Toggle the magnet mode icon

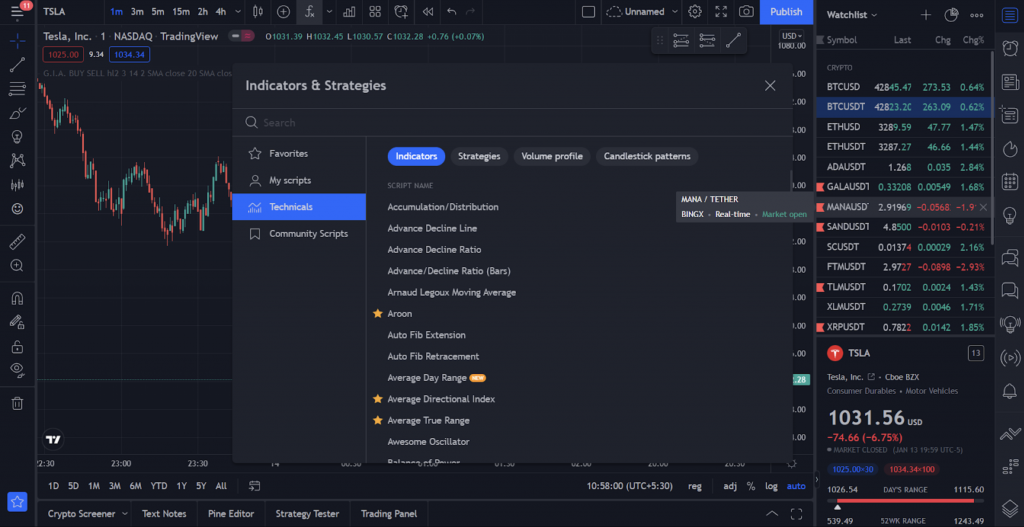coord(18,298)
